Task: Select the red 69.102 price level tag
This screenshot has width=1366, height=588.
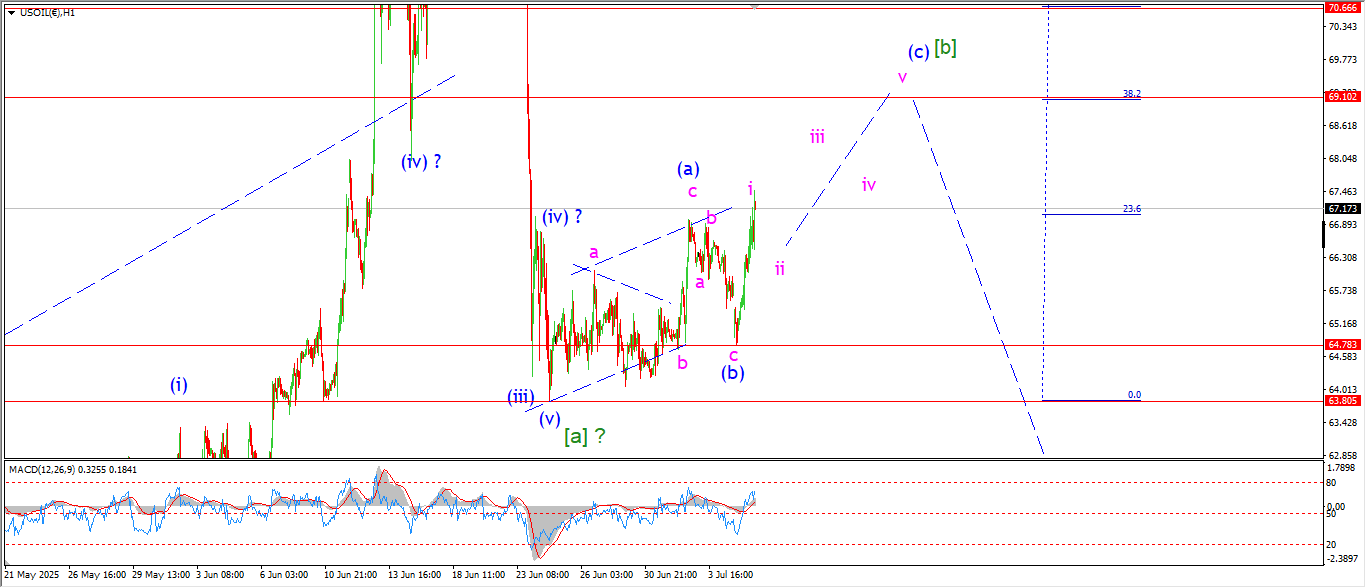Action: [1340, 97]
